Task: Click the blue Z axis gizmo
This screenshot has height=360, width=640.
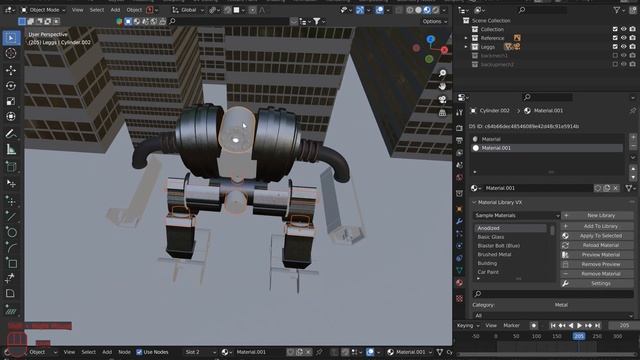Action: point(431,40)
